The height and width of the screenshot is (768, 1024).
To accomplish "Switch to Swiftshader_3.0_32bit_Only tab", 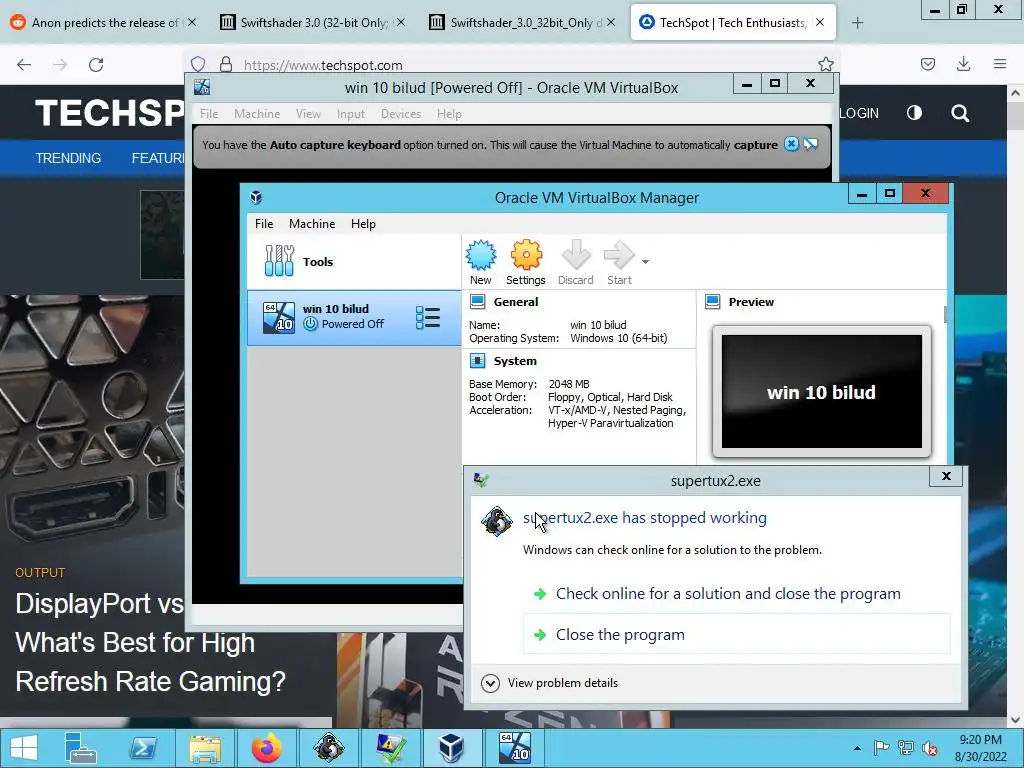I will point(522,22).
